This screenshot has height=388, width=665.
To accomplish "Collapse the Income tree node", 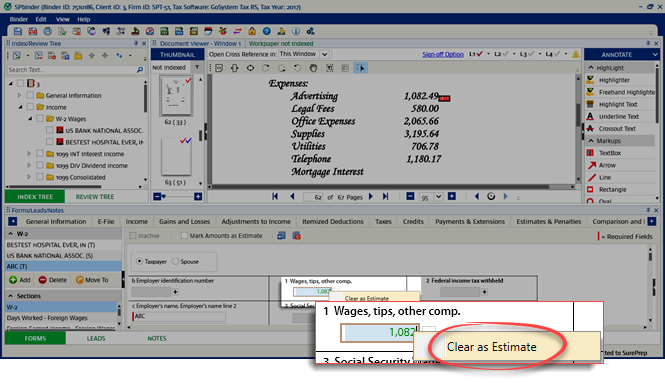I will click(20, 107).
